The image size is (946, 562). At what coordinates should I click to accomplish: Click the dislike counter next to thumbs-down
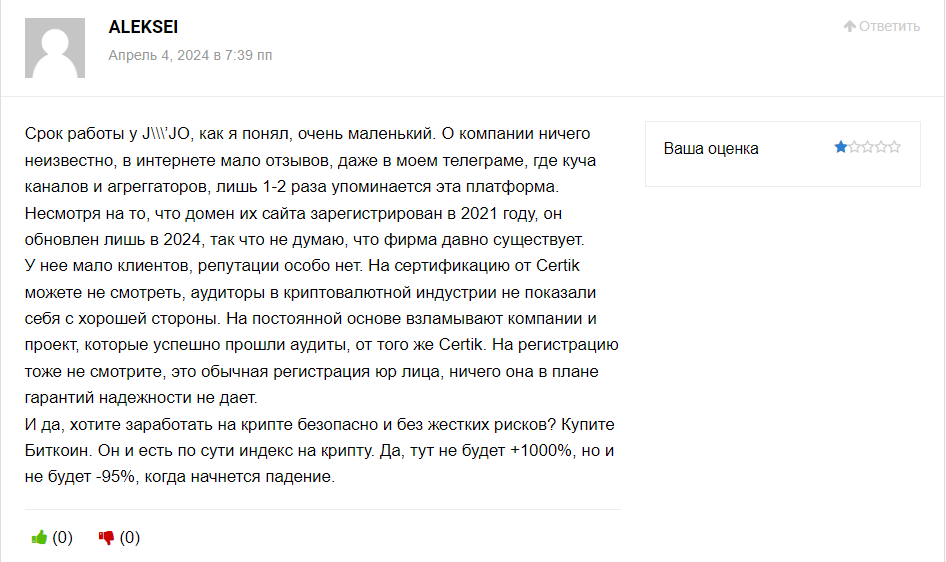point(130,537)
